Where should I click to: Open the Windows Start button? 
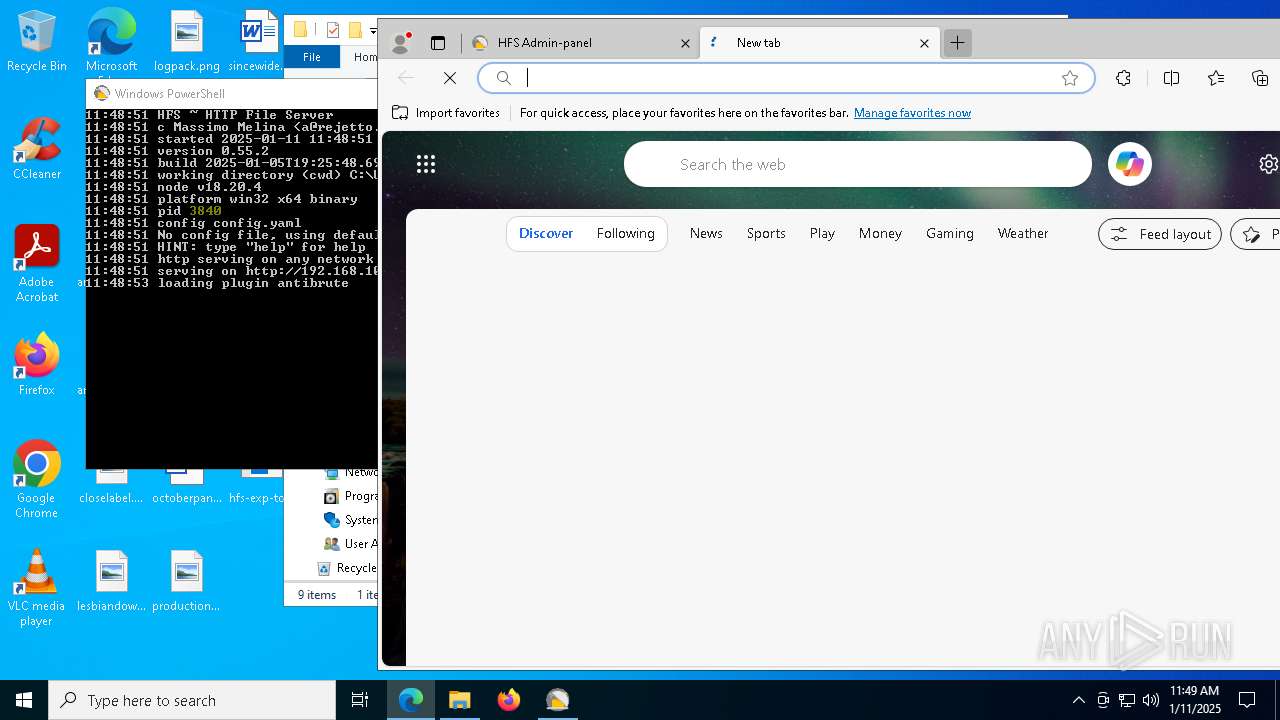pos(24,700)
